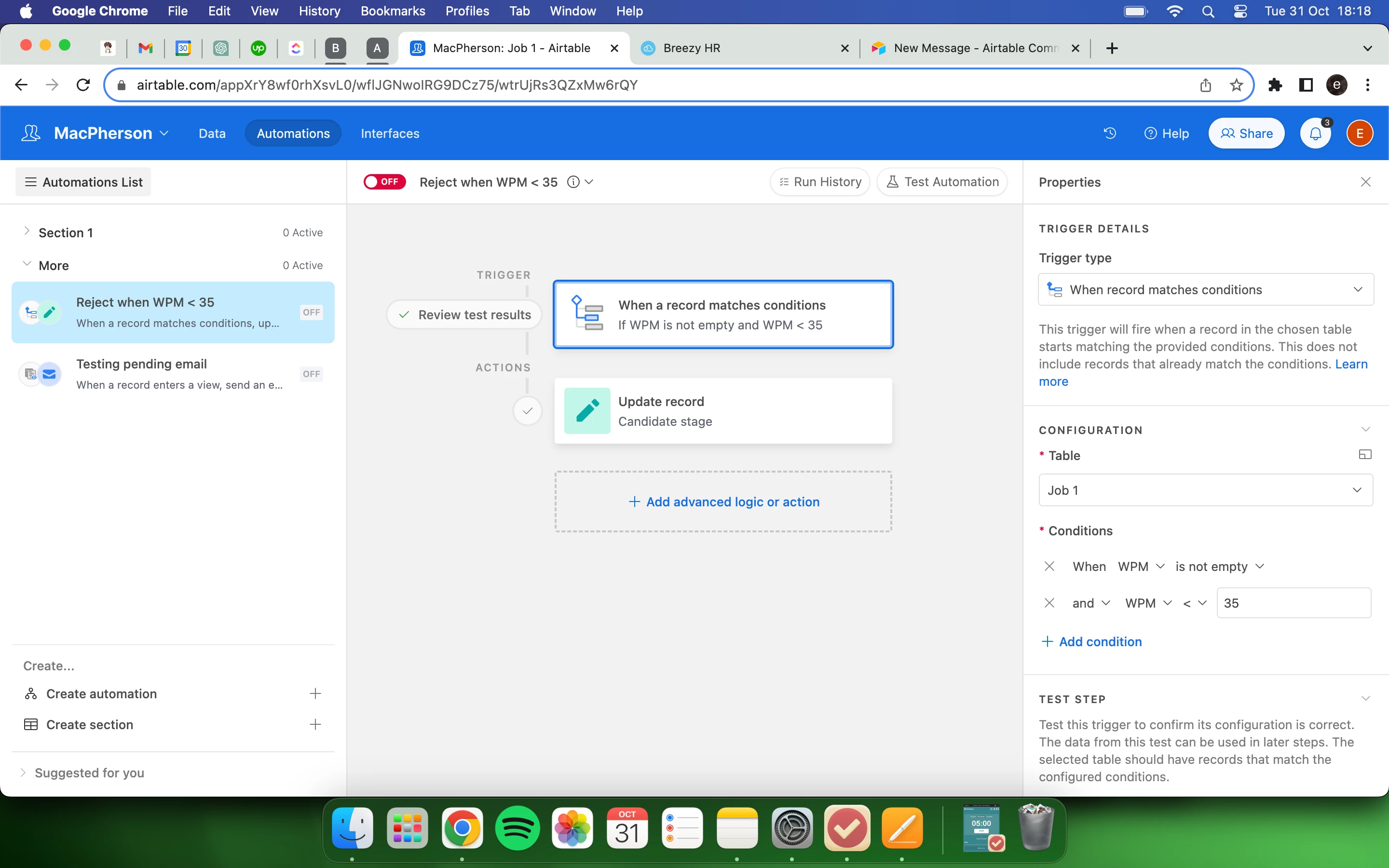
Task: Click the Table field view icon
Action: coord(1365,455)
